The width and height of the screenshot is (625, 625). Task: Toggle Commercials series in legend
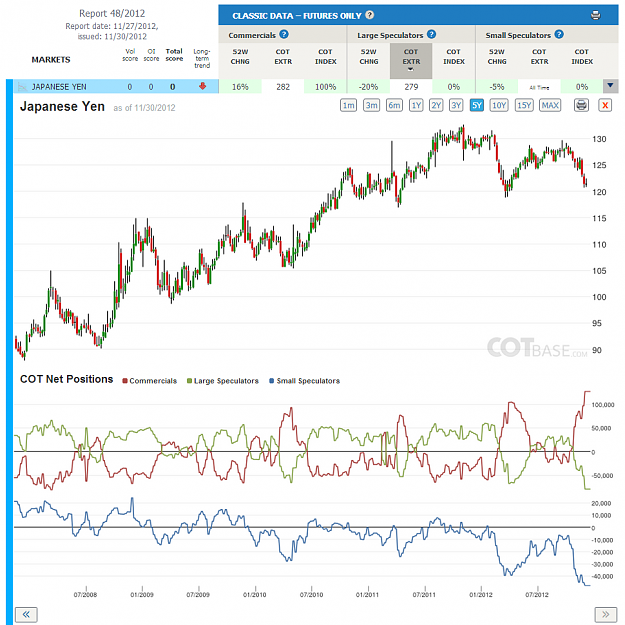pyautogui.click(x=149, y=381)
